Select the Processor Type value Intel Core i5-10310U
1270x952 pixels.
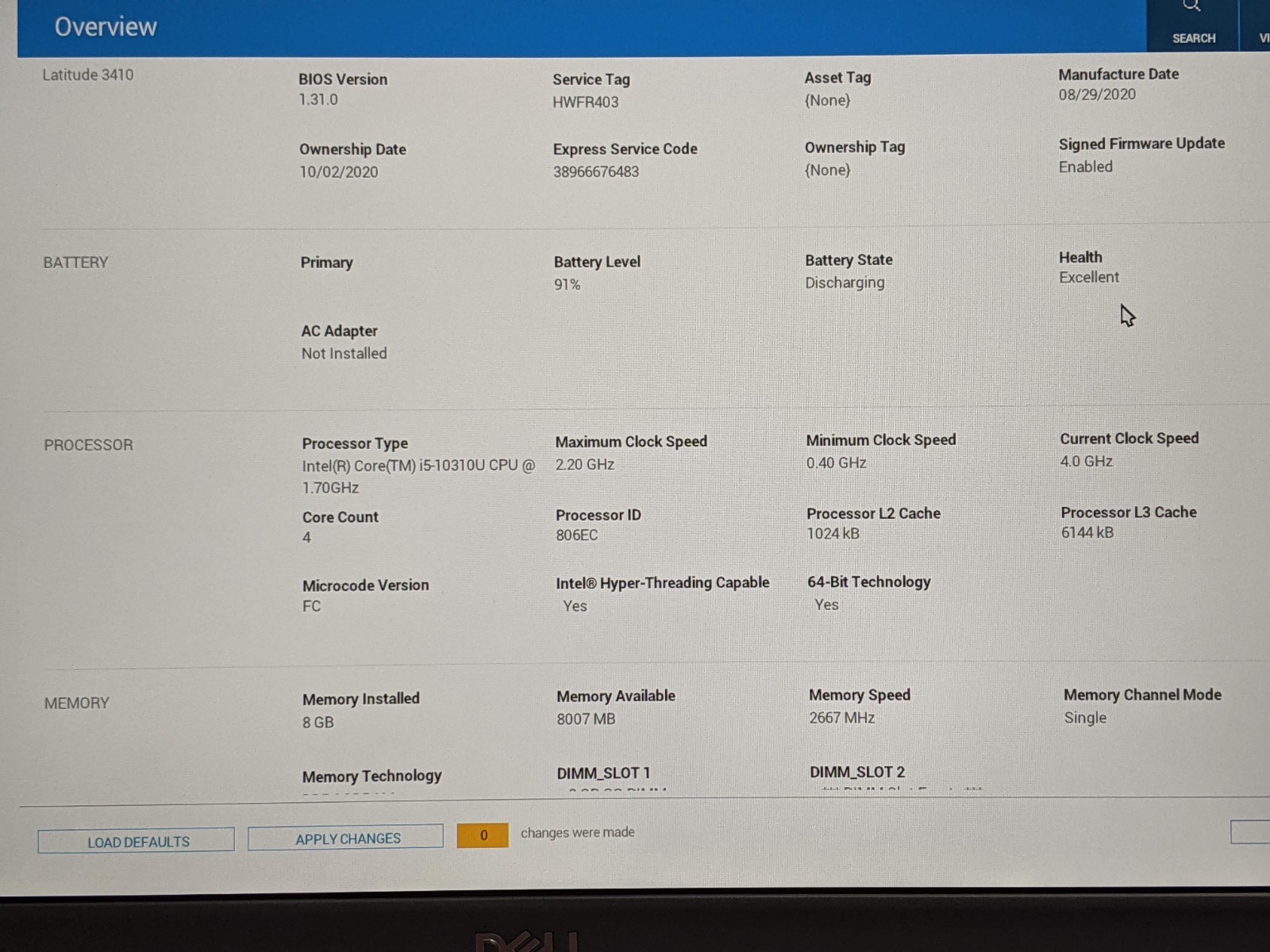coord(418,476)
